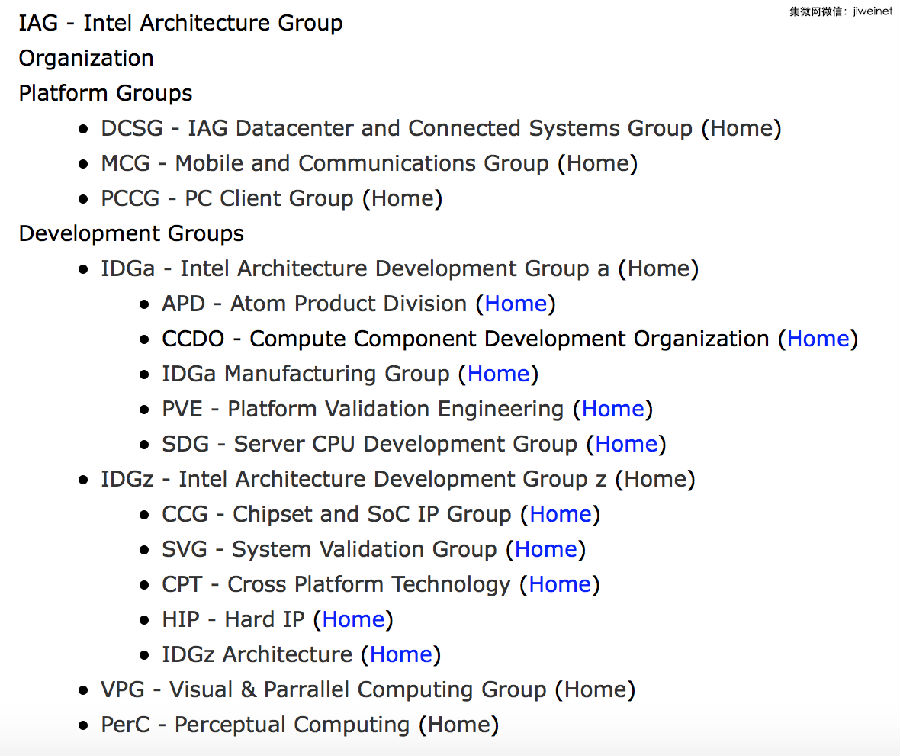Click the 'IDGa Manufacturing Group' text

click(305, 374)
